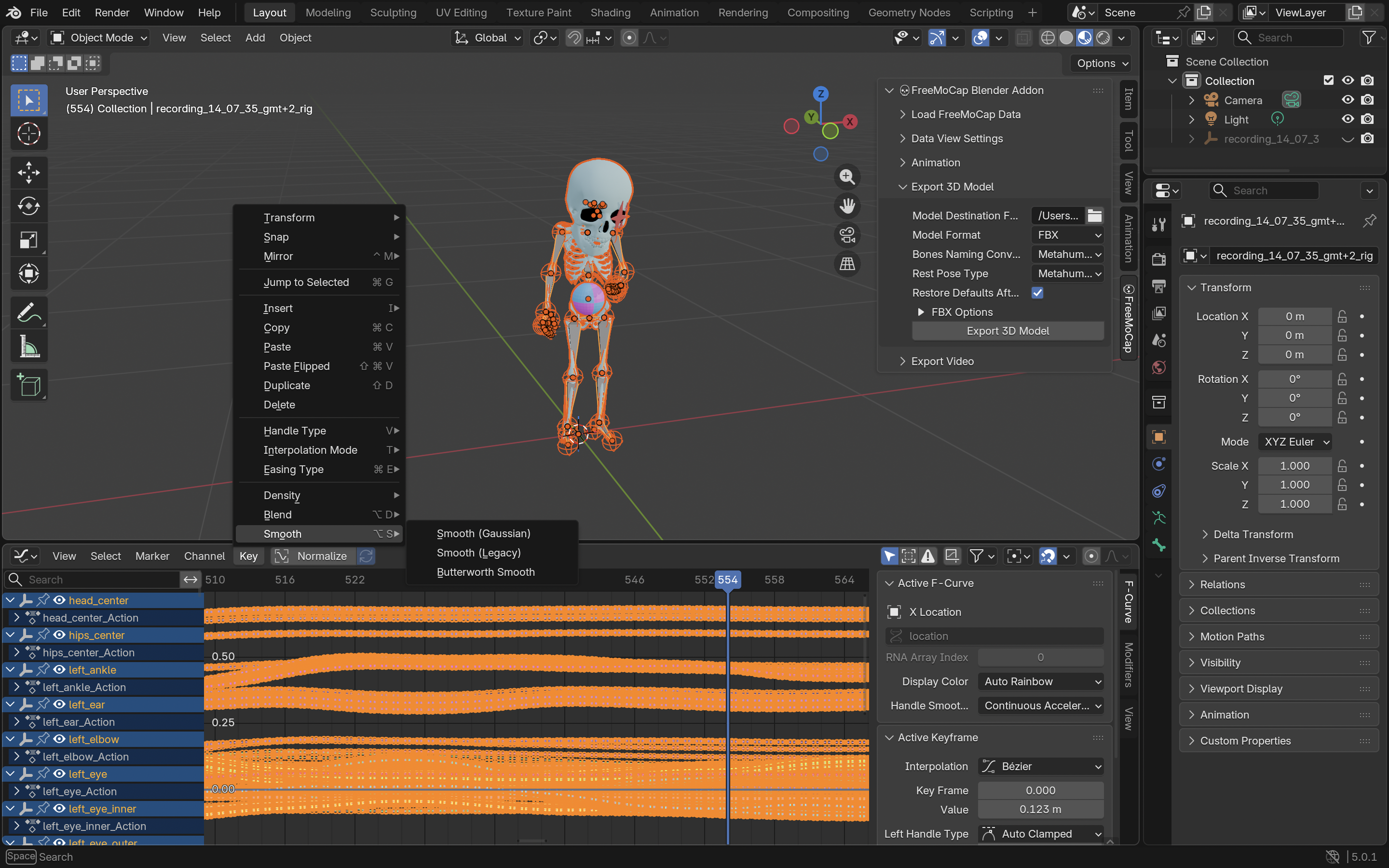Viewport: 1389px width, 868px height.
Task: Click the outliner filter funnel icon
Action: pos(1368,38)
